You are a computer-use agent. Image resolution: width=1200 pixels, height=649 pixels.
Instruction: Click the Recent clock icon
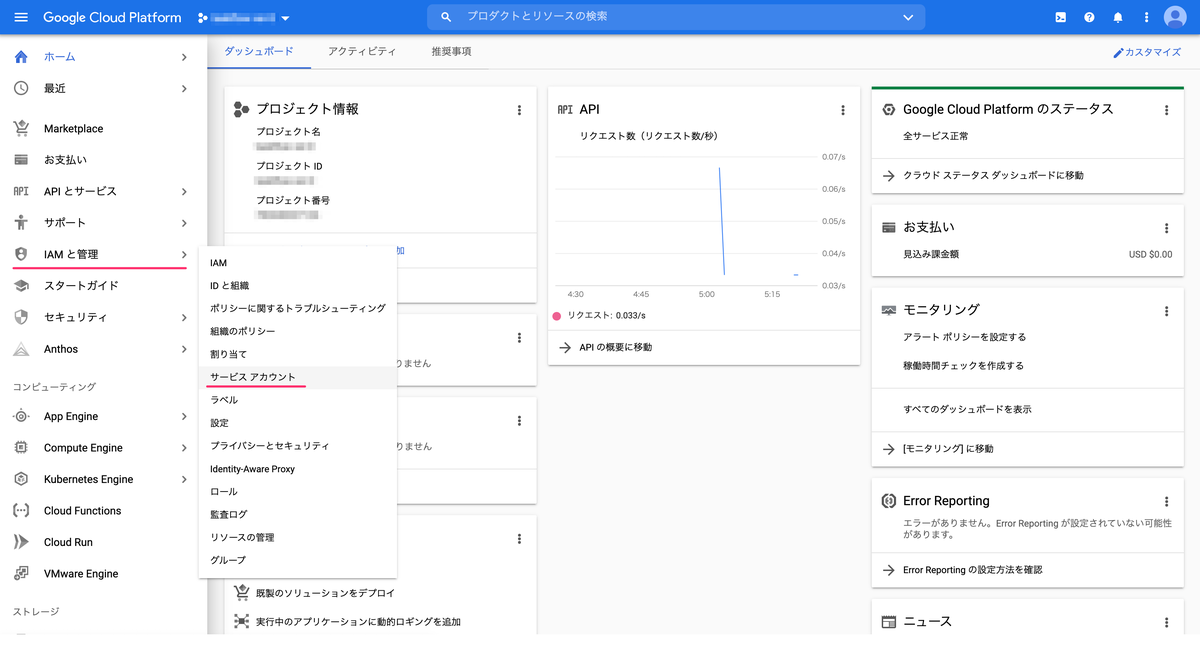21,88
